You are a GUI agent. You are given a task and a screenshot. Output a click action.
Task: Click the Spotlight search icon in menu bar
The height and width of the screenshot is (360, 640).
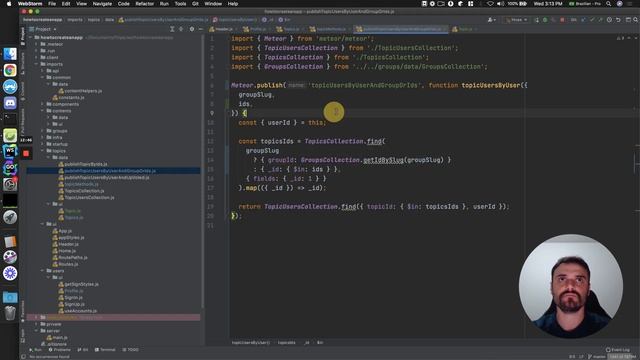(x=609, y=4)
